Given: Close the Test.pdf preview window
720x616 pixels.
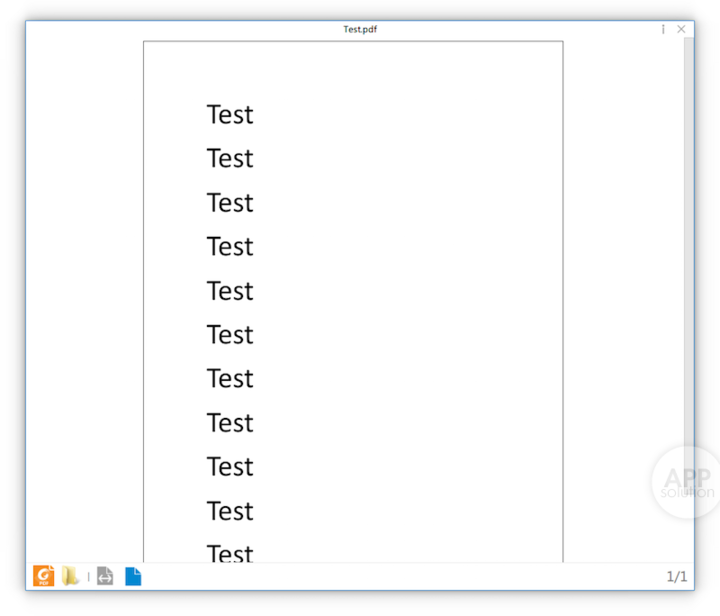Looking at the screenshot, I should pyautogui.click(x=682, y=29).
